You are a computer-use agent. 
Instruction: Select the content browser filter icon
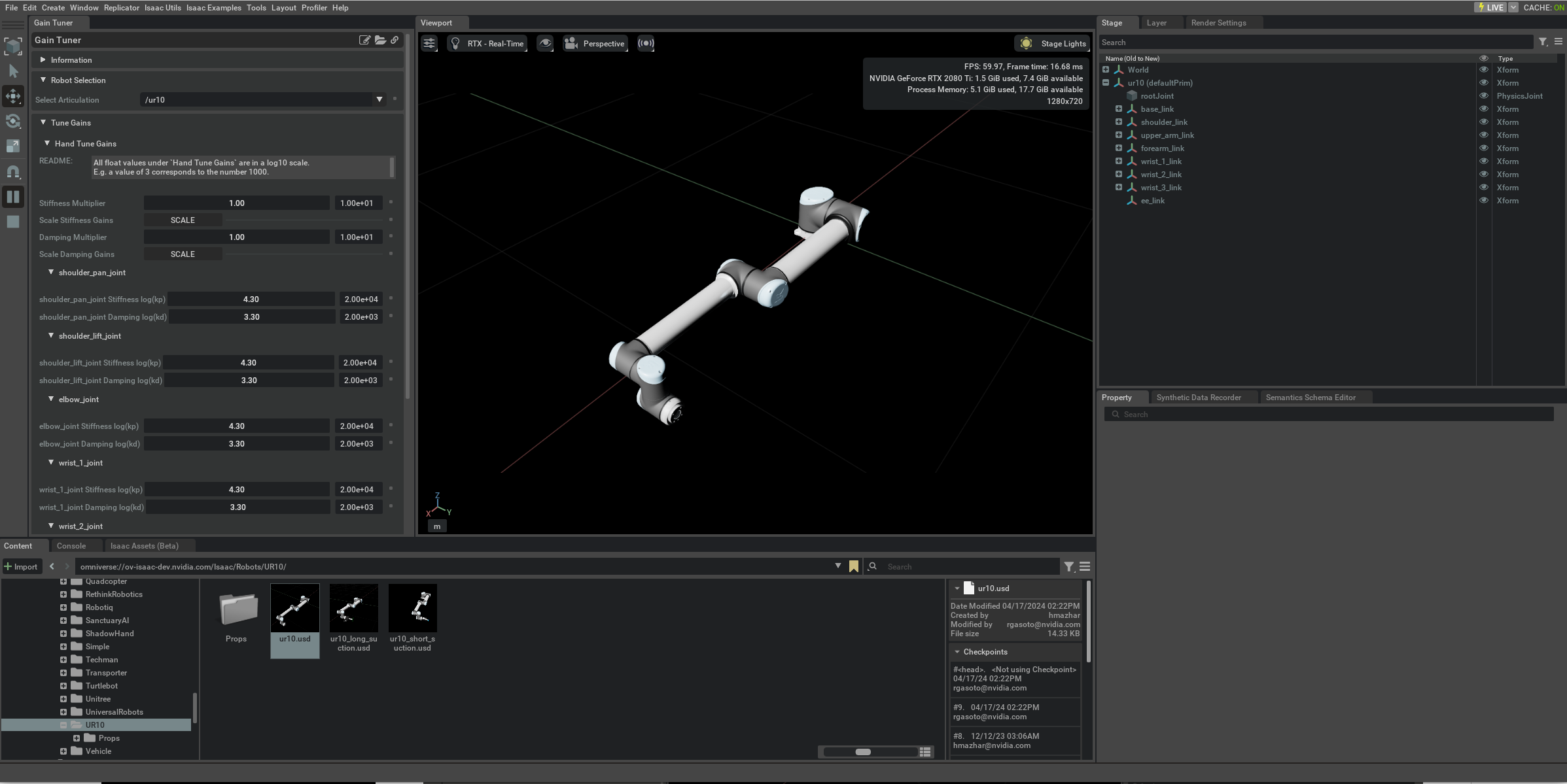[1069, 566]
